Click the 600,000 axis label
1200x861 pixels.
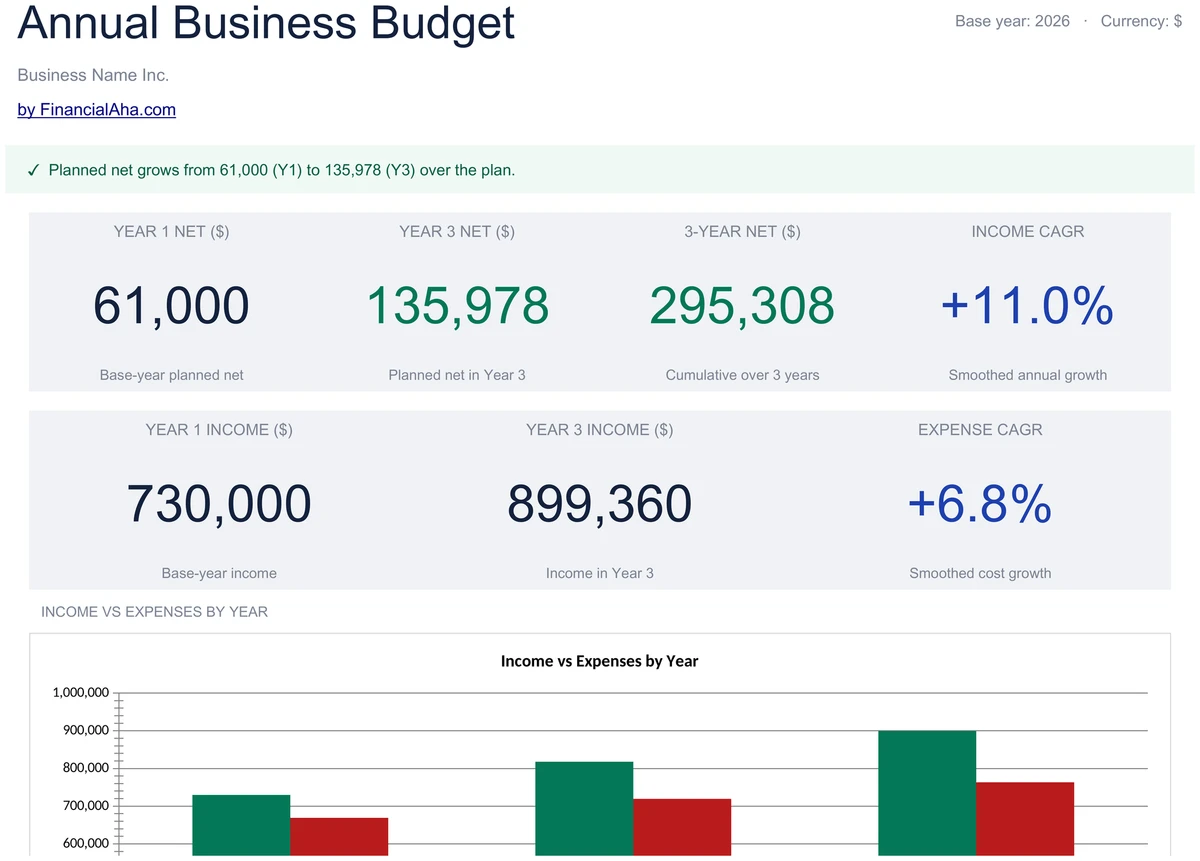click(x=85, y=844)
